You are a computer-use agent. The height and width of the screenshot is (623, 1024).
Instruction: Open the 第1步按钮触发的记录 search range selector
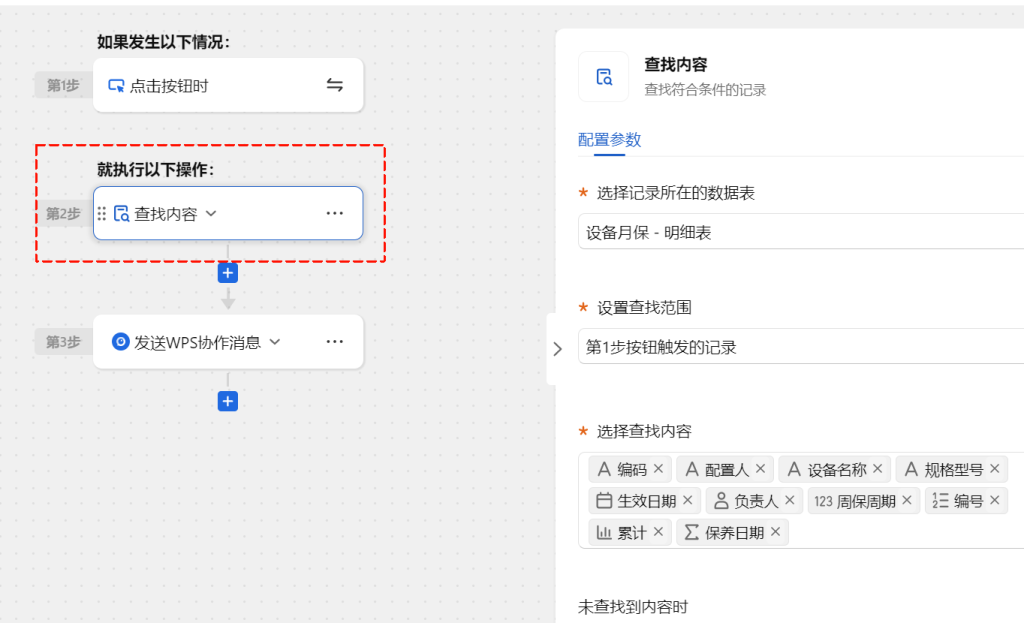[x=801, y=346]
